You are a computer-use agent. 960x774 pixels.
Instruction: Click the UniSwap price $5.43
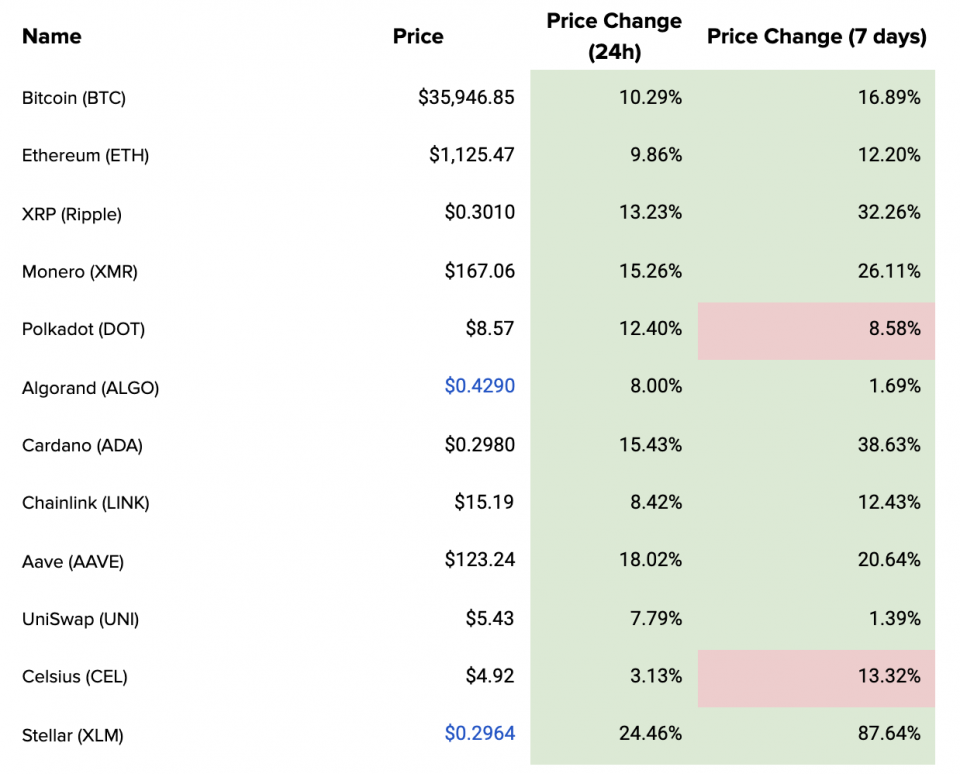pos(490,619)
